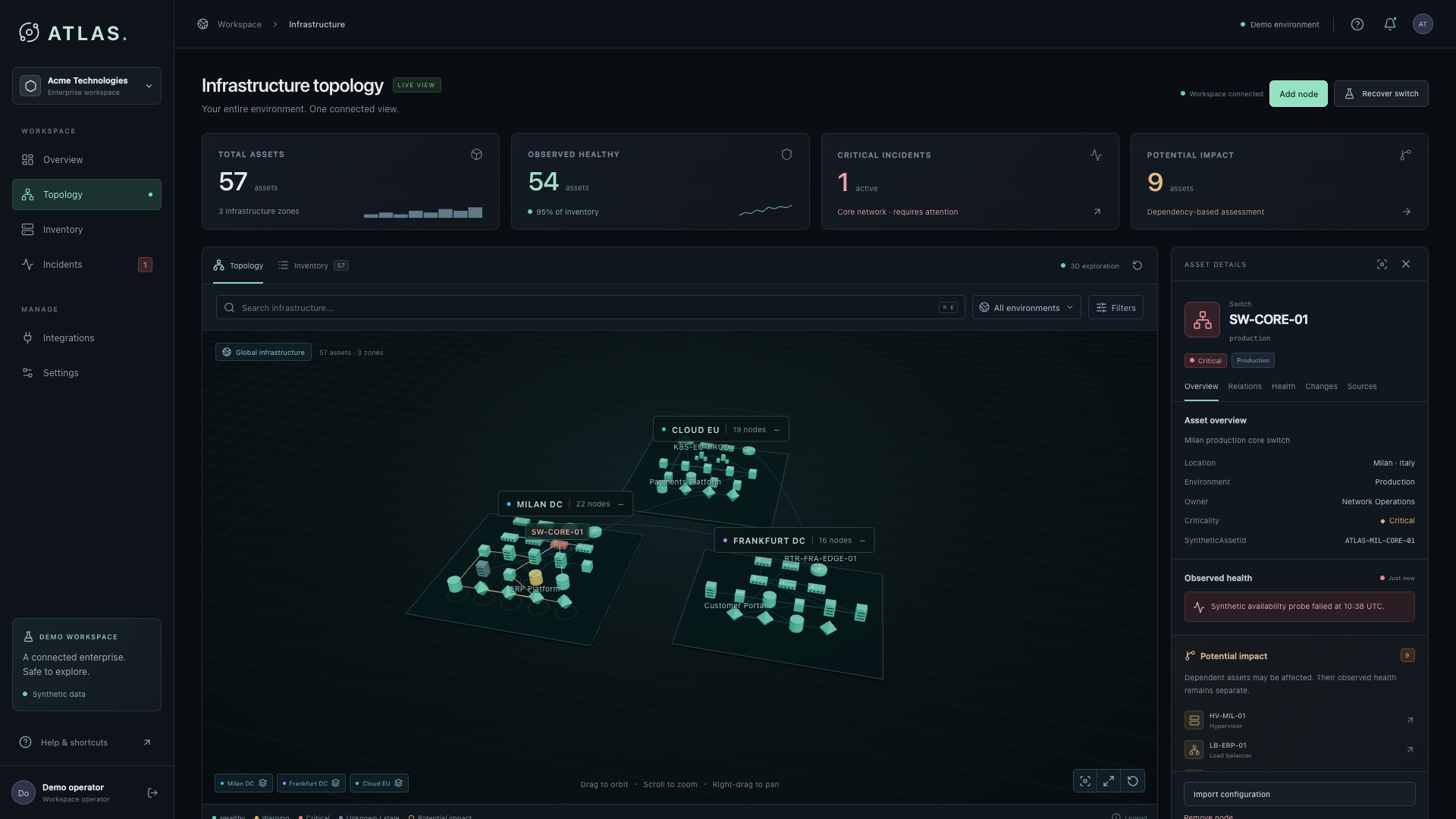This screenshot has height=819, width=1456.
Task: Click Import configuration button
Action: [1299, 794]
